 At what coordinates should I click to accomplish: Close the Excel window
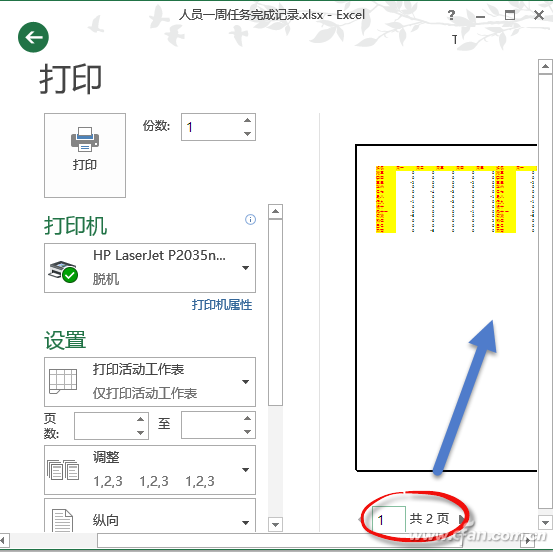(539, 16)
